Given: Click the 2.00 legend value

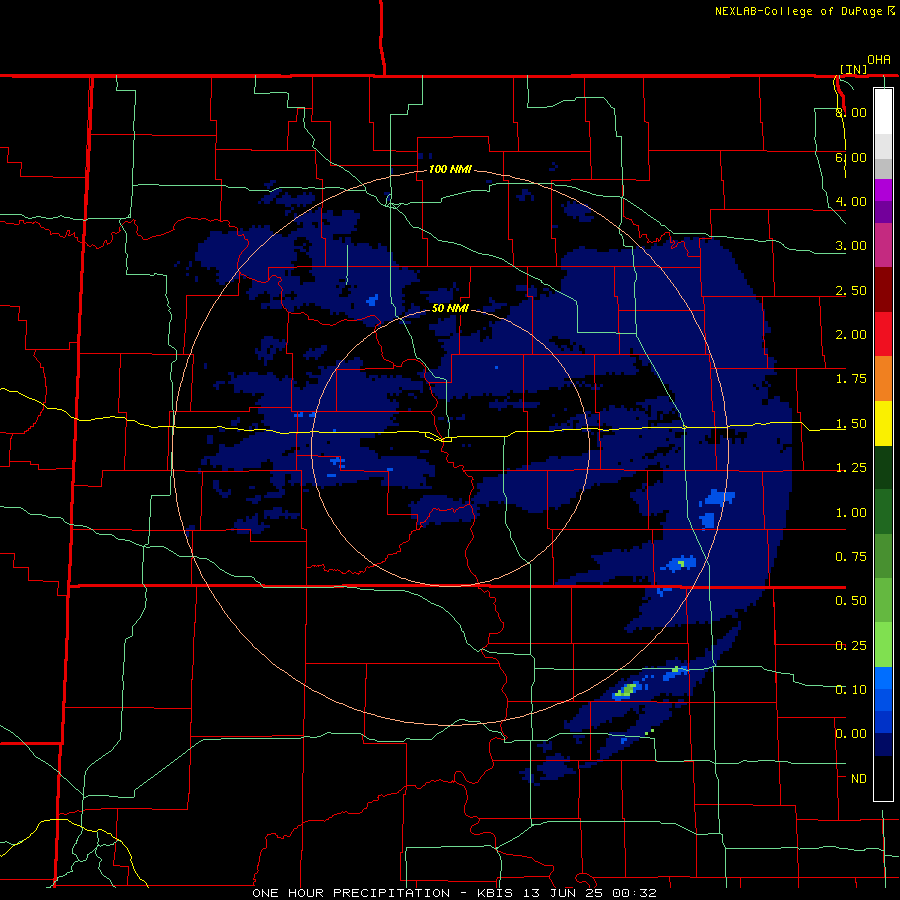Looking at the screenshot, I should (x=851, y=335).
